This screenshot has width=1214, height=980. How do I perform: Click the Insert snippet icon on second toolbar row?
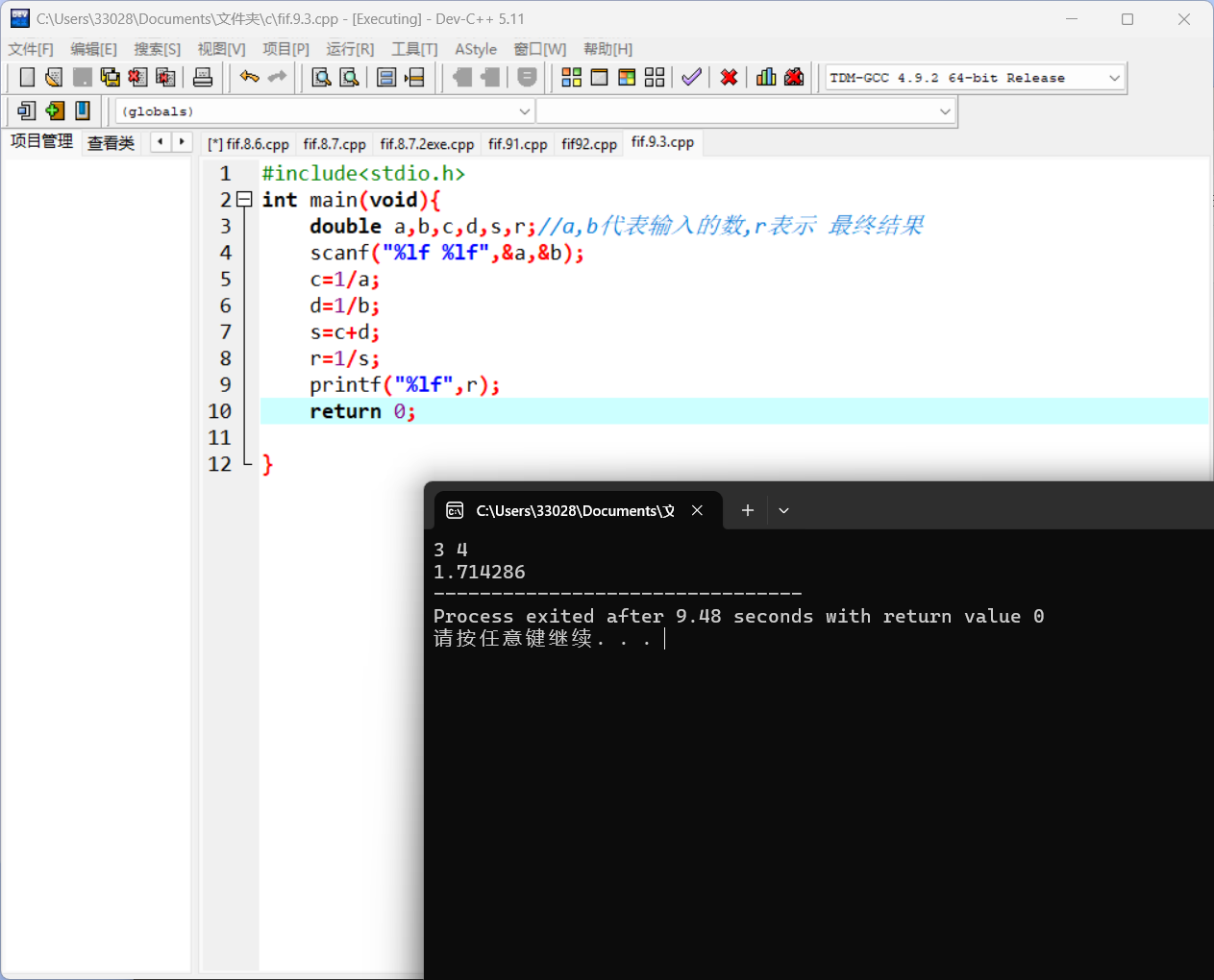click(x=27, y=111)
